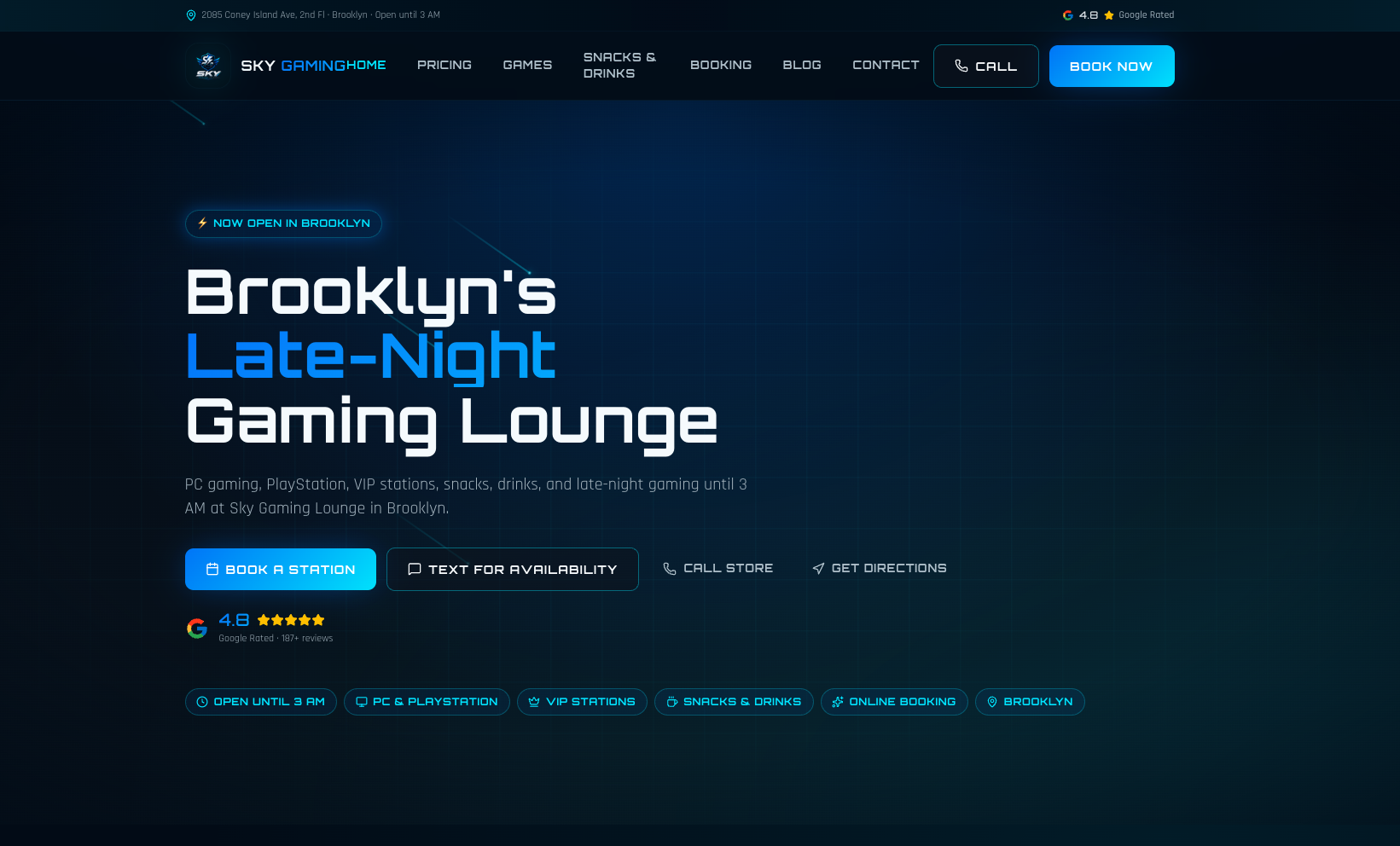Click the Book a Station button

coord(281,569)
